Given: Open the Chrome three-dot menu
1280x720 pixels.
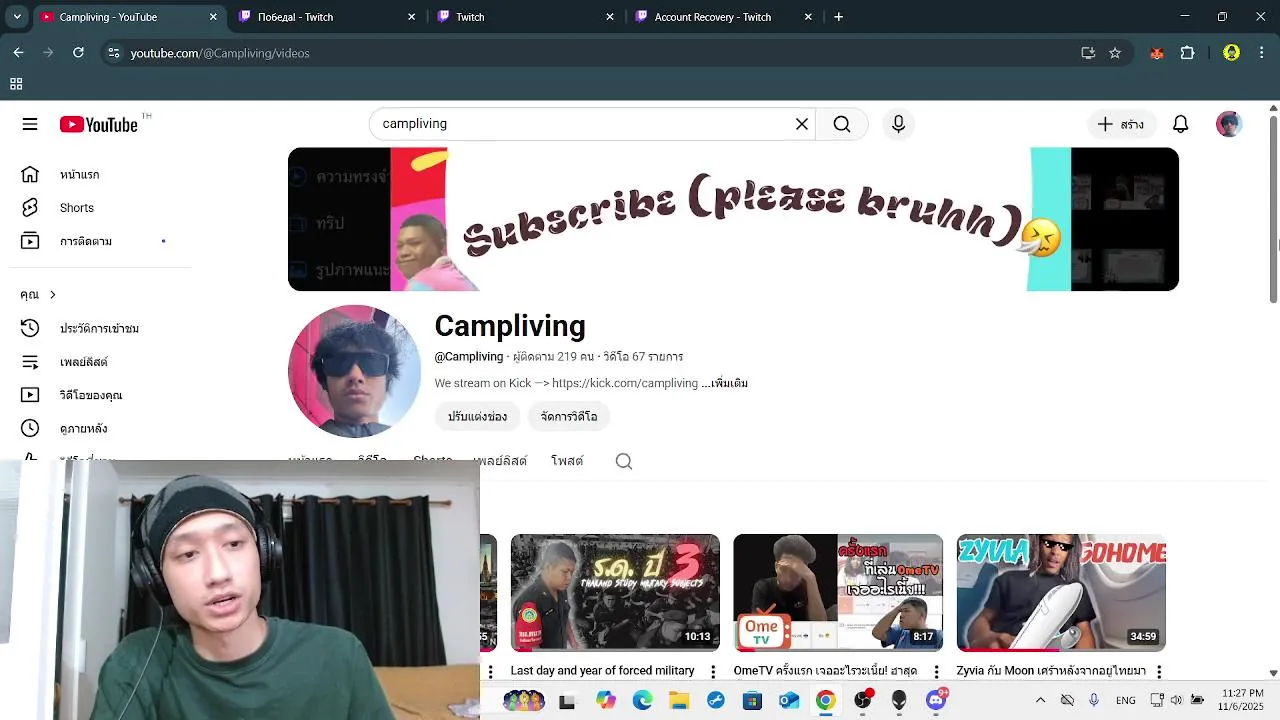Looking at the screenshot, I should coord(1261,53).
